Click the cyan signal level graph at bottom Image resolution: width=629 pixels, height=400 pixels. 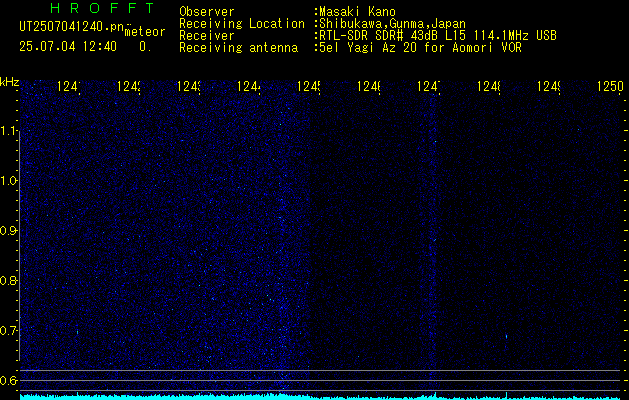[x=320, y=396]
